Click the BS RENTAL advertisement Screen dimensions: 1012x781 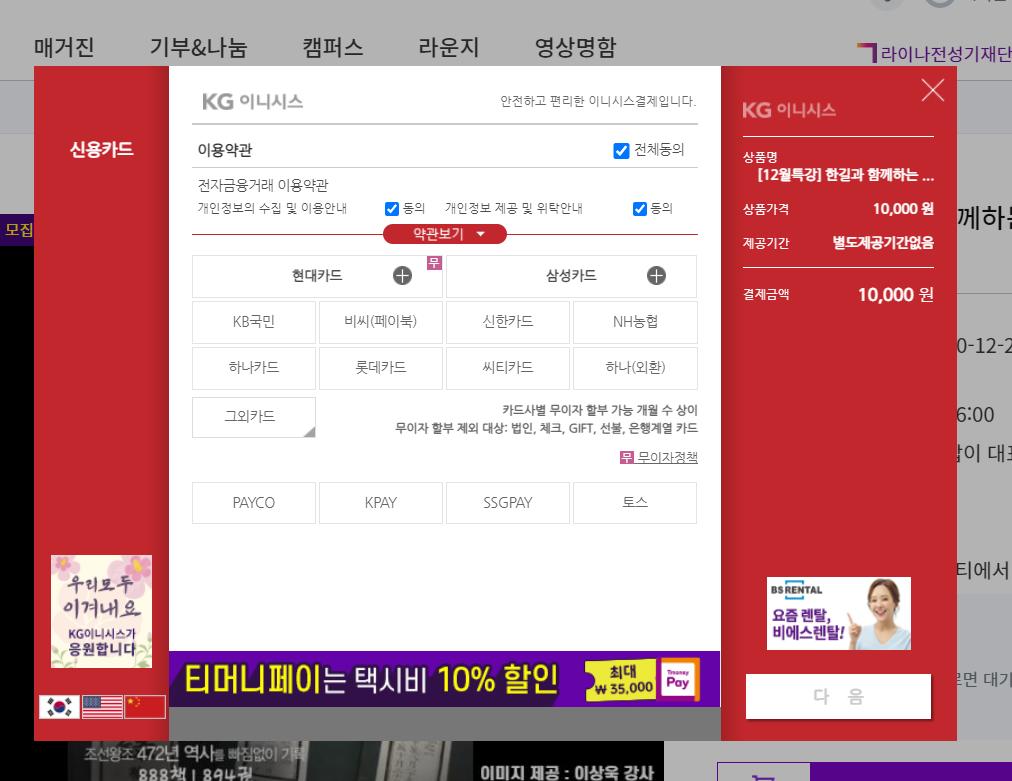coord(838,614)
